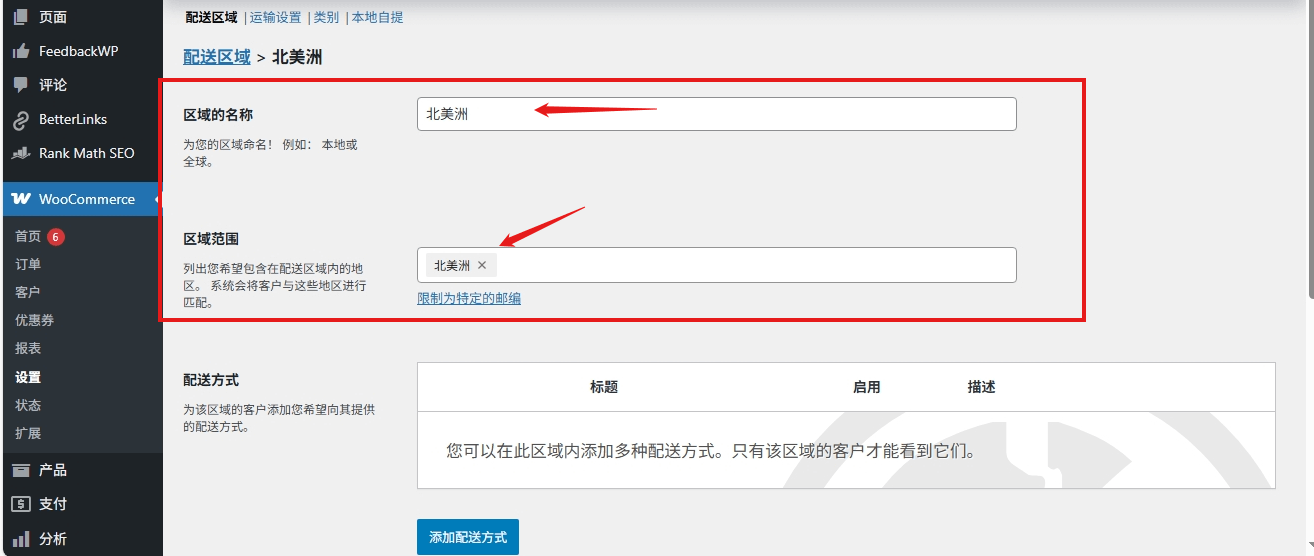
Task: Click the Rank Math SEO chart icon
Action: point(20,153)
